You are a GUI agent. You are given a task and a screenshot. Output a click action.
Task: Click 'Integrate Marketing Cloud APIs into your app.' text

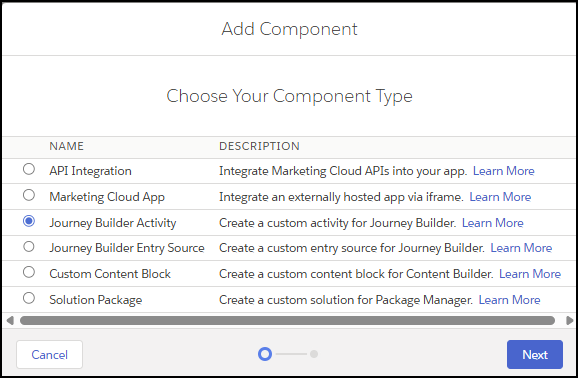[x=343, y=171]
